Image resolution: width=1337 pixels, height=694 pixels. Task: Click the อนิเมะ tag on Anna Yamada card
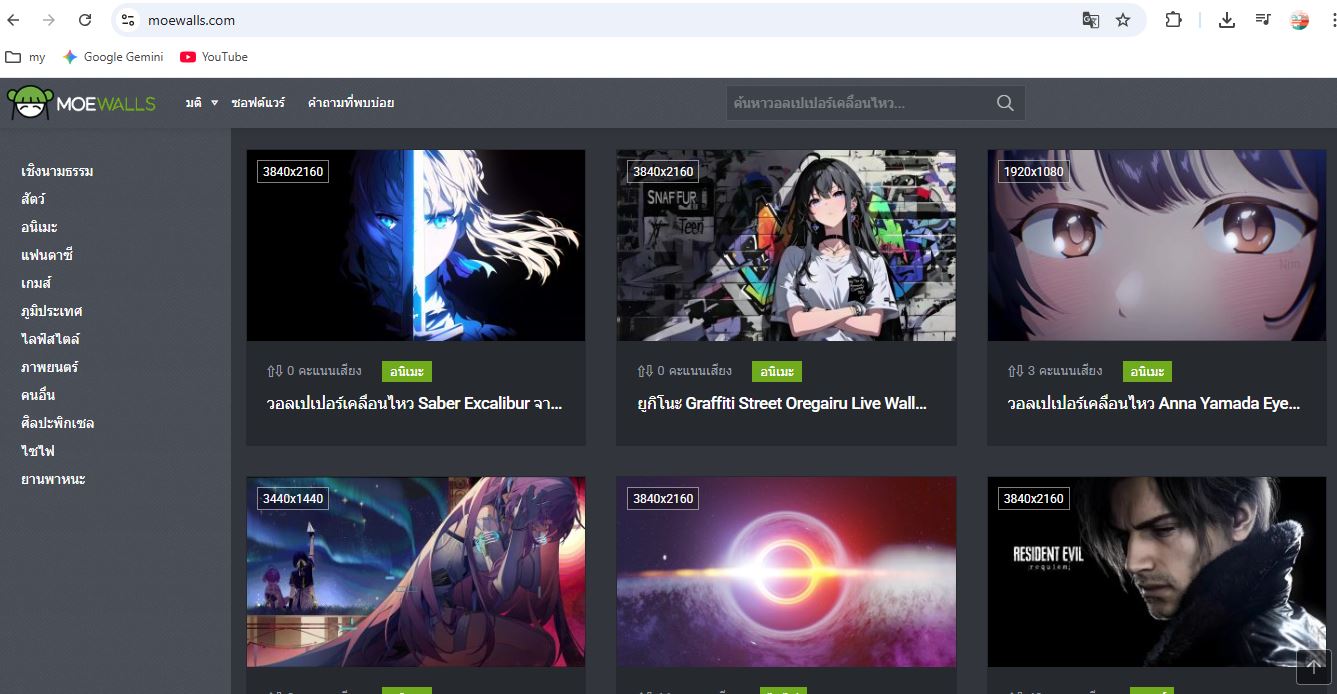(x=1147, y=371)
